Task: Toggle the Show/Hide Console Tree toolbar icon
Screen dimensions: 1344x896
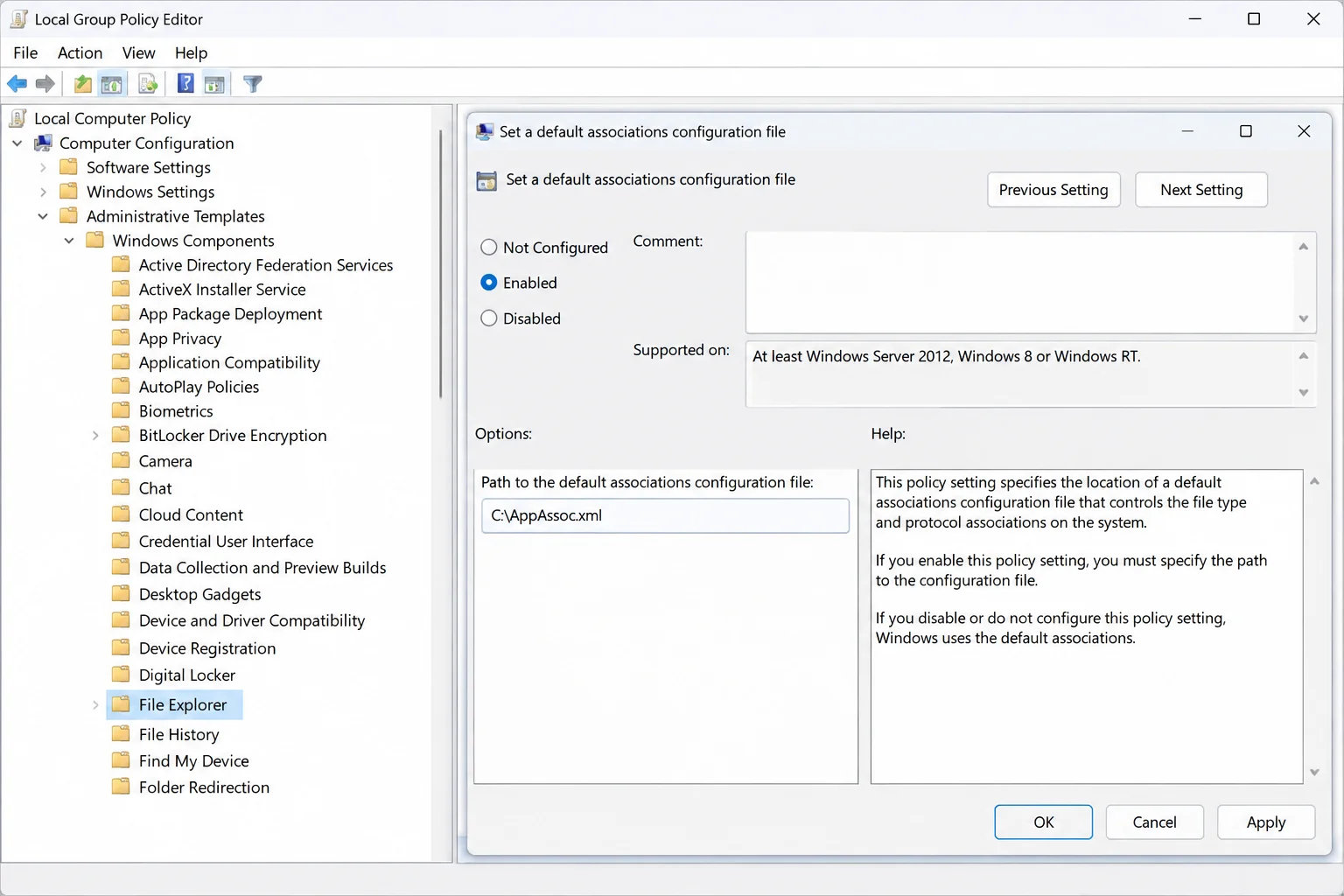Action: pyautogui.click(x=112, y=84)
